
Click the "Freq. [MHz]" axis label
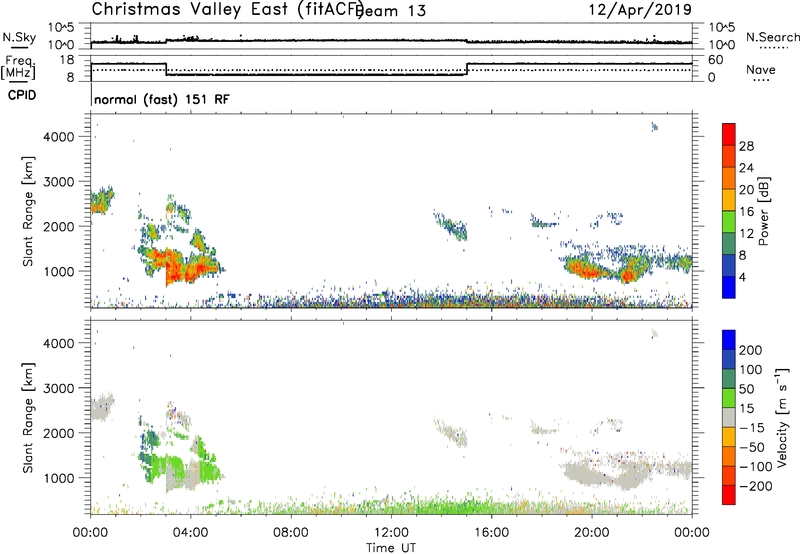tap(19, 68)
